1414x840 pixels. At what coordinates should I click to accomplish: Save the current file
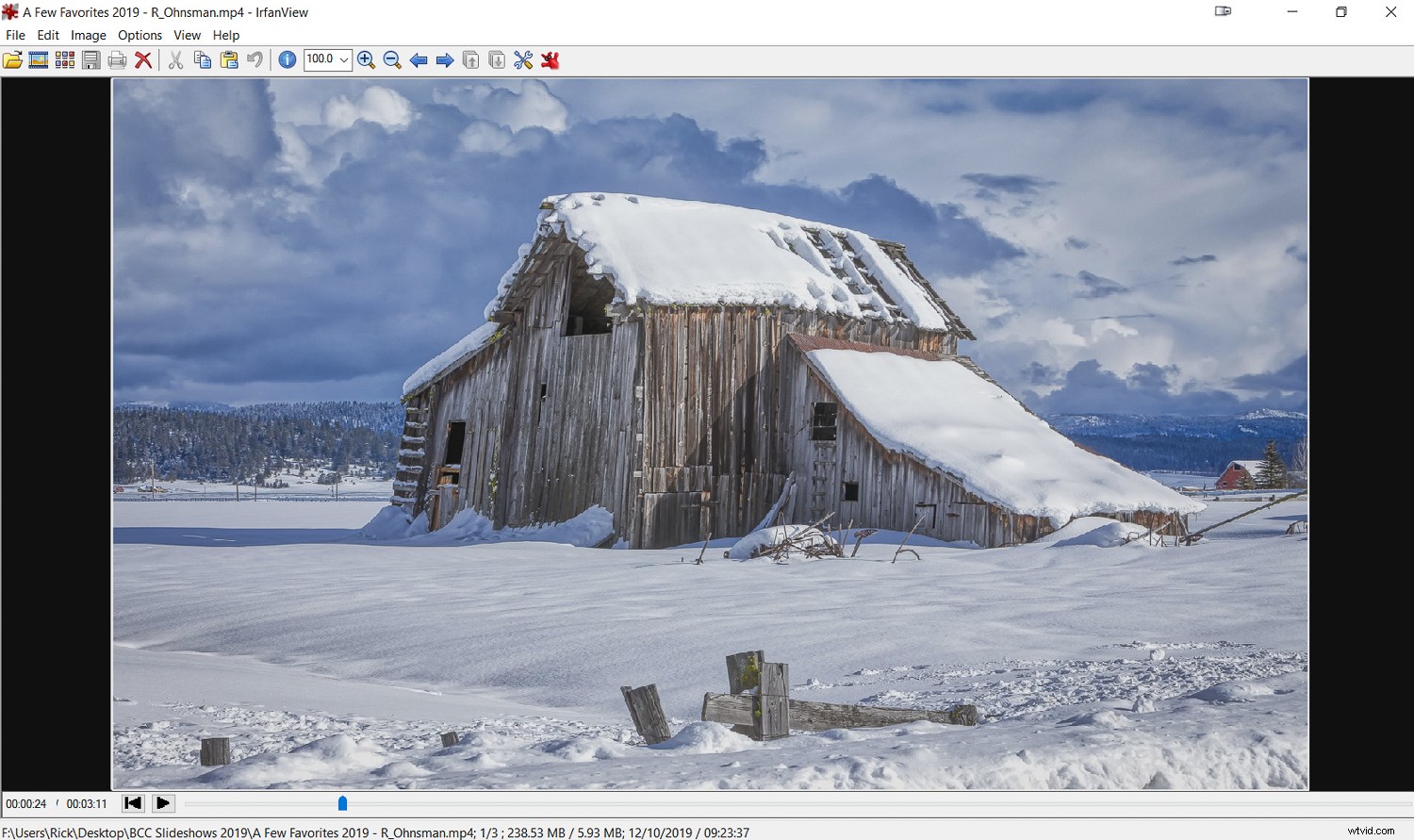pyautogui.click(x=91, y=59)
